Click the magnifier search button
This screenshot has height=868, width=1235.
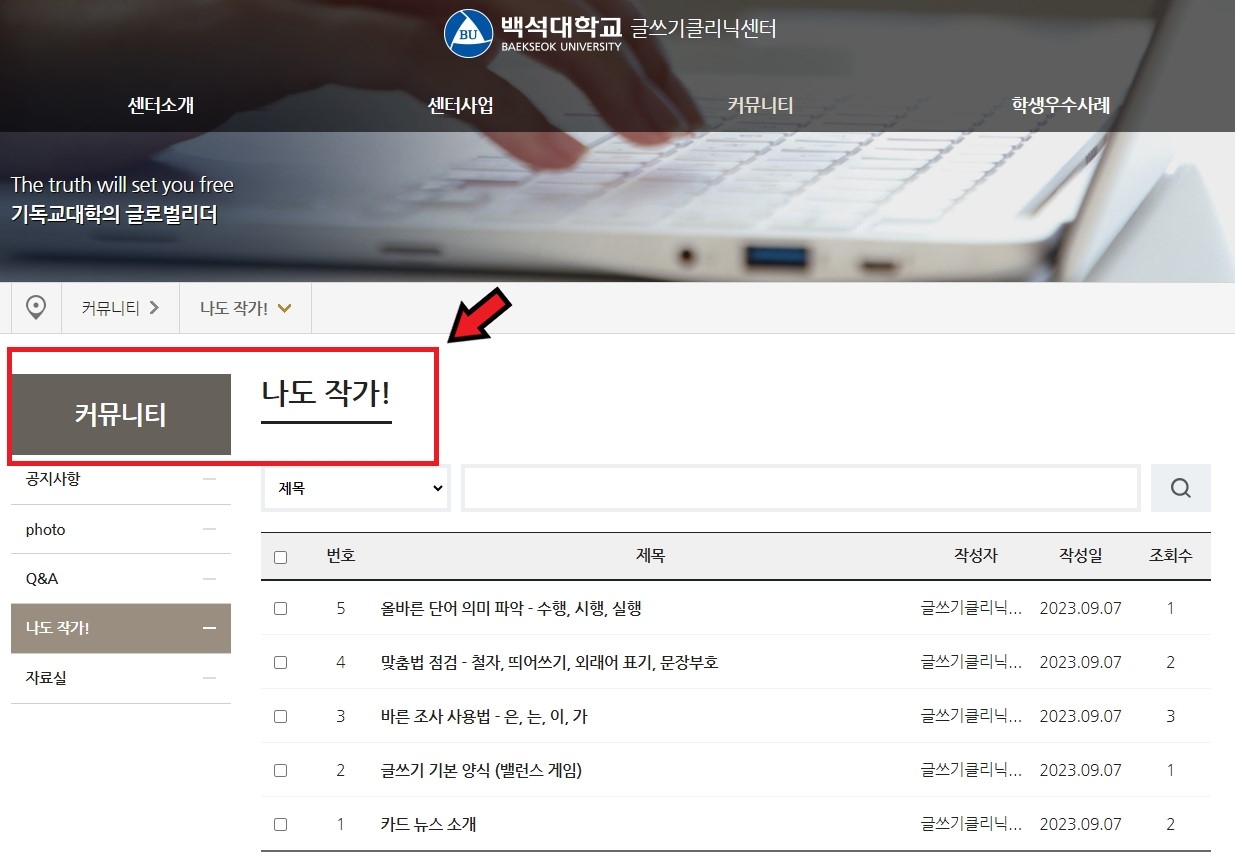click(1181, 488)
